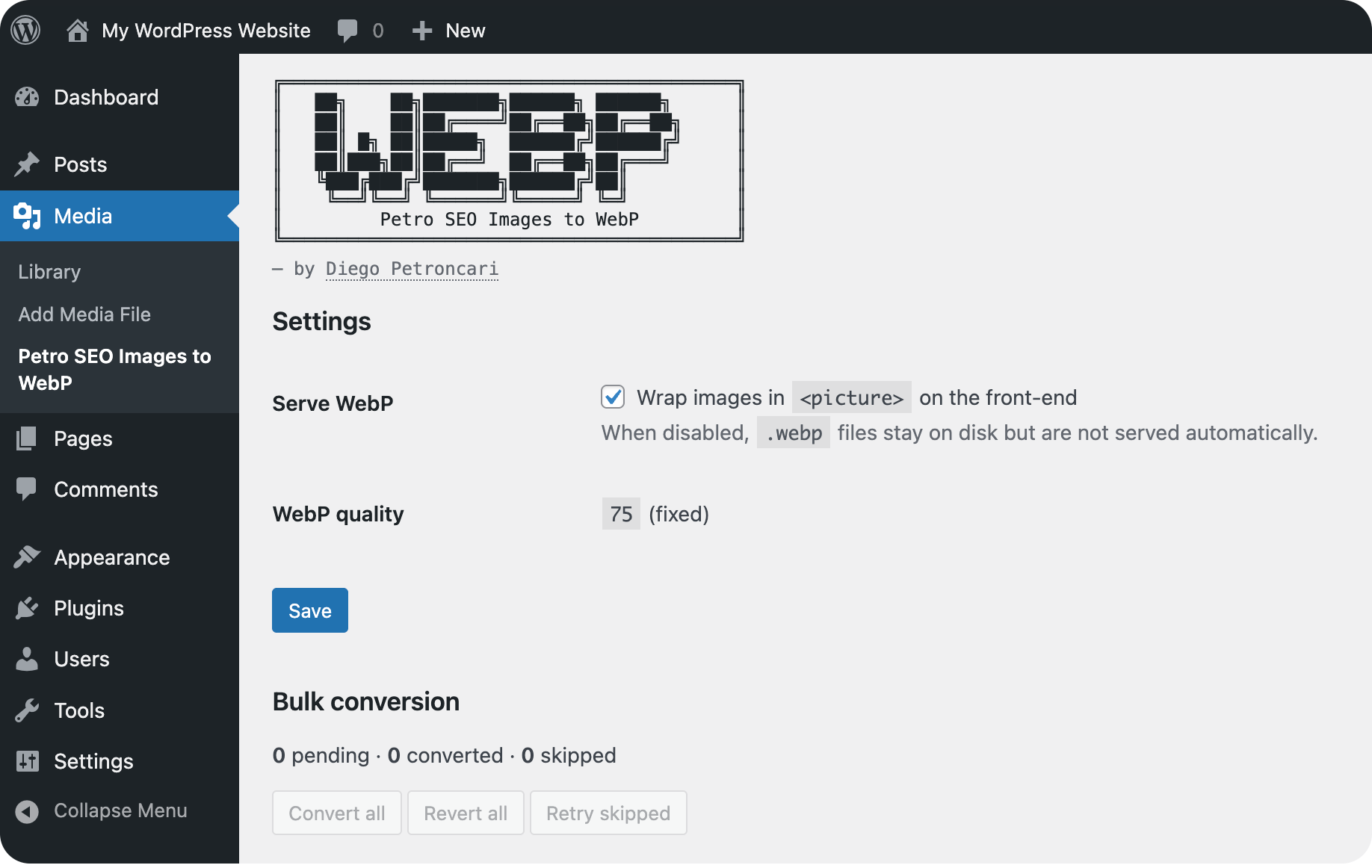
Task: Open the Tools menu
Action: [x=79, y=710]
